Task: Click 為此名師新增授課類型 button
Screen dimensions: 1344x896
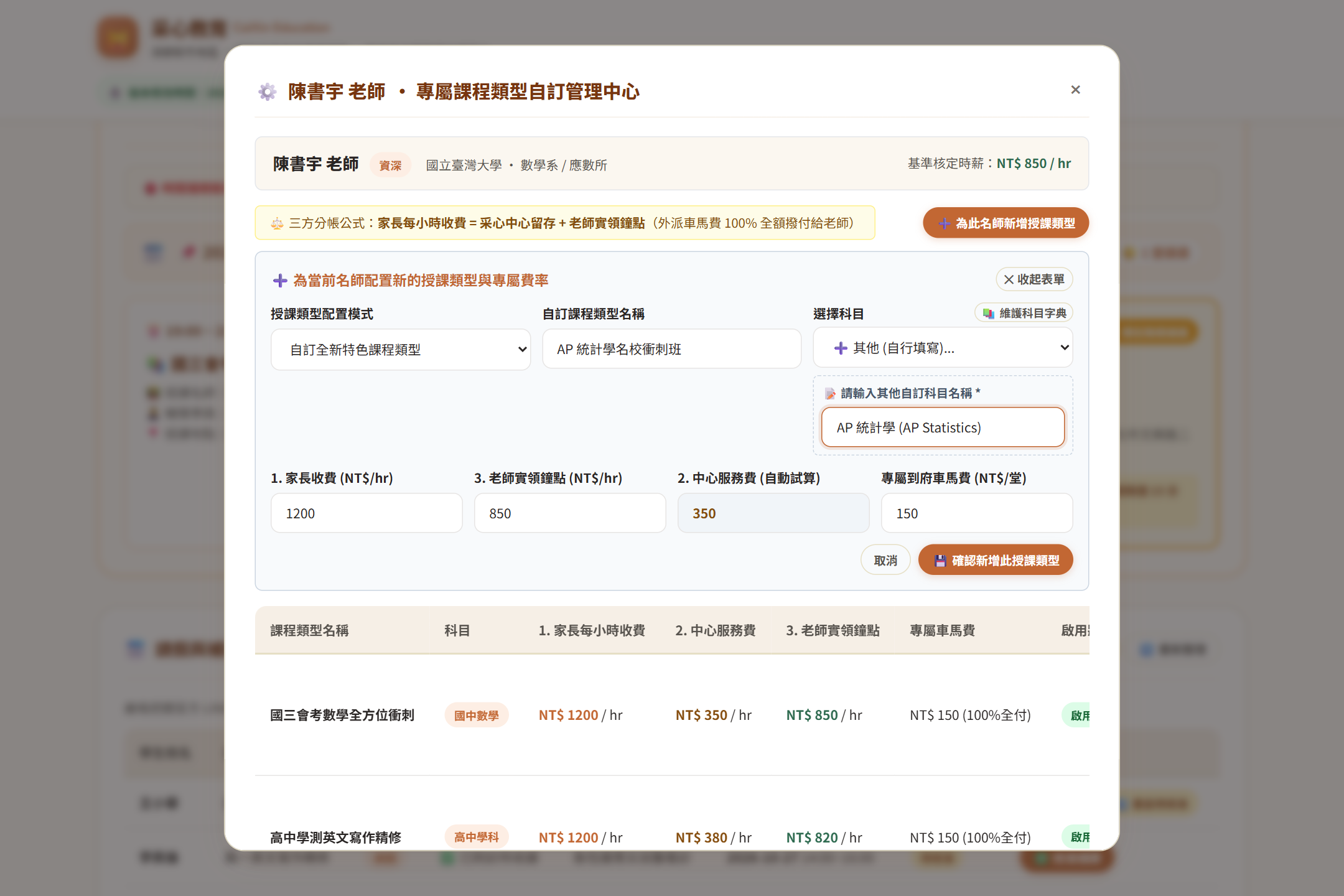Action: click(x=1006, y=223)
